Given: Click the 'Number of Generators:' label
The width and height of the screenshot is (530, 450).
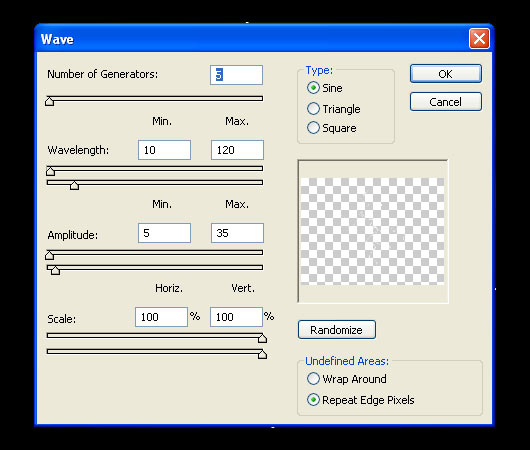Looking at the screenshot, I should tap(103, 74).
